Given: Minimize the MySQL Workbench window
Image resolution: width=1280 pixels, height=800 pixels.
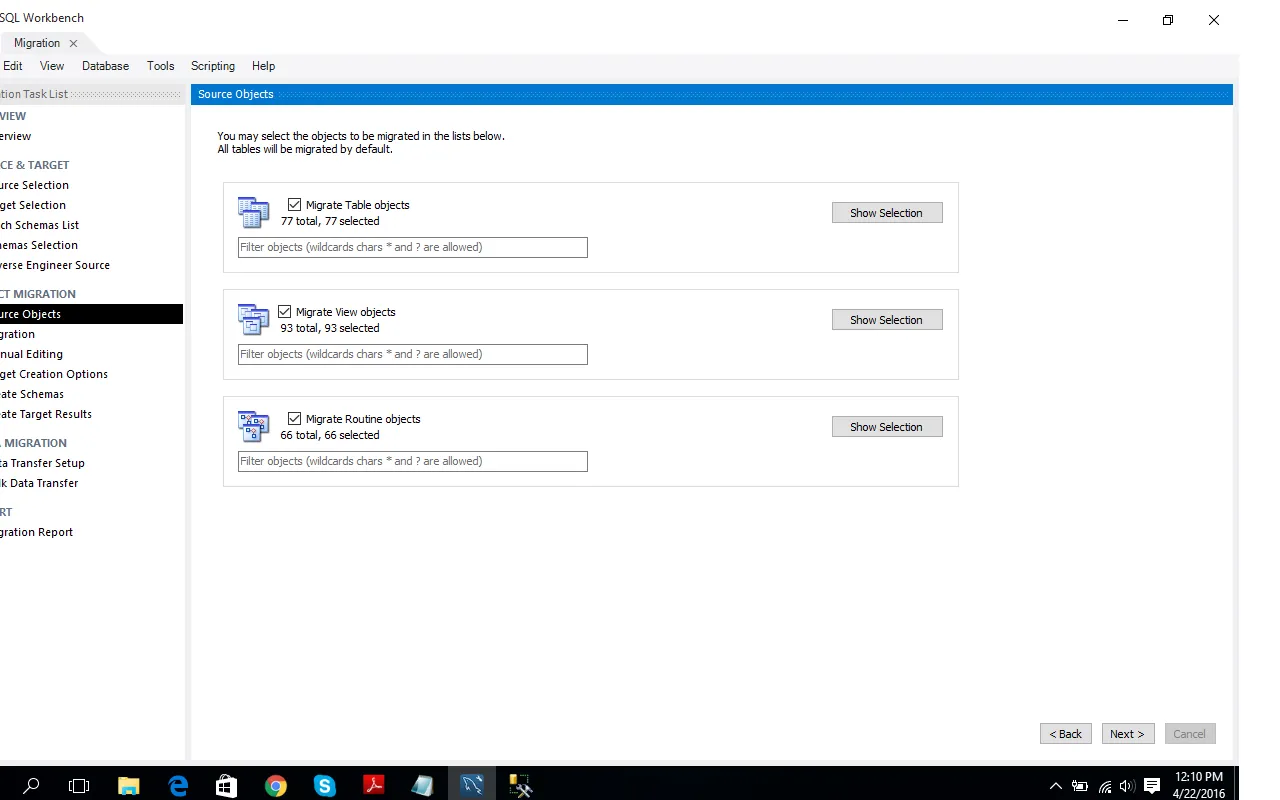Looking at the screenshot, I should point(1122,20).
